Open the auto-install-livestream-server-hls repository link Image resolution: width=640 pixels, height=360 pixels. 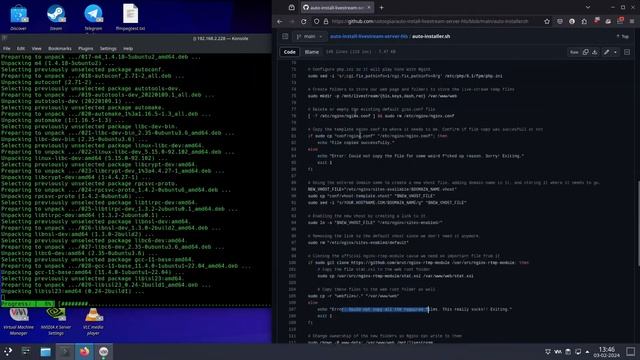(369, 36)
